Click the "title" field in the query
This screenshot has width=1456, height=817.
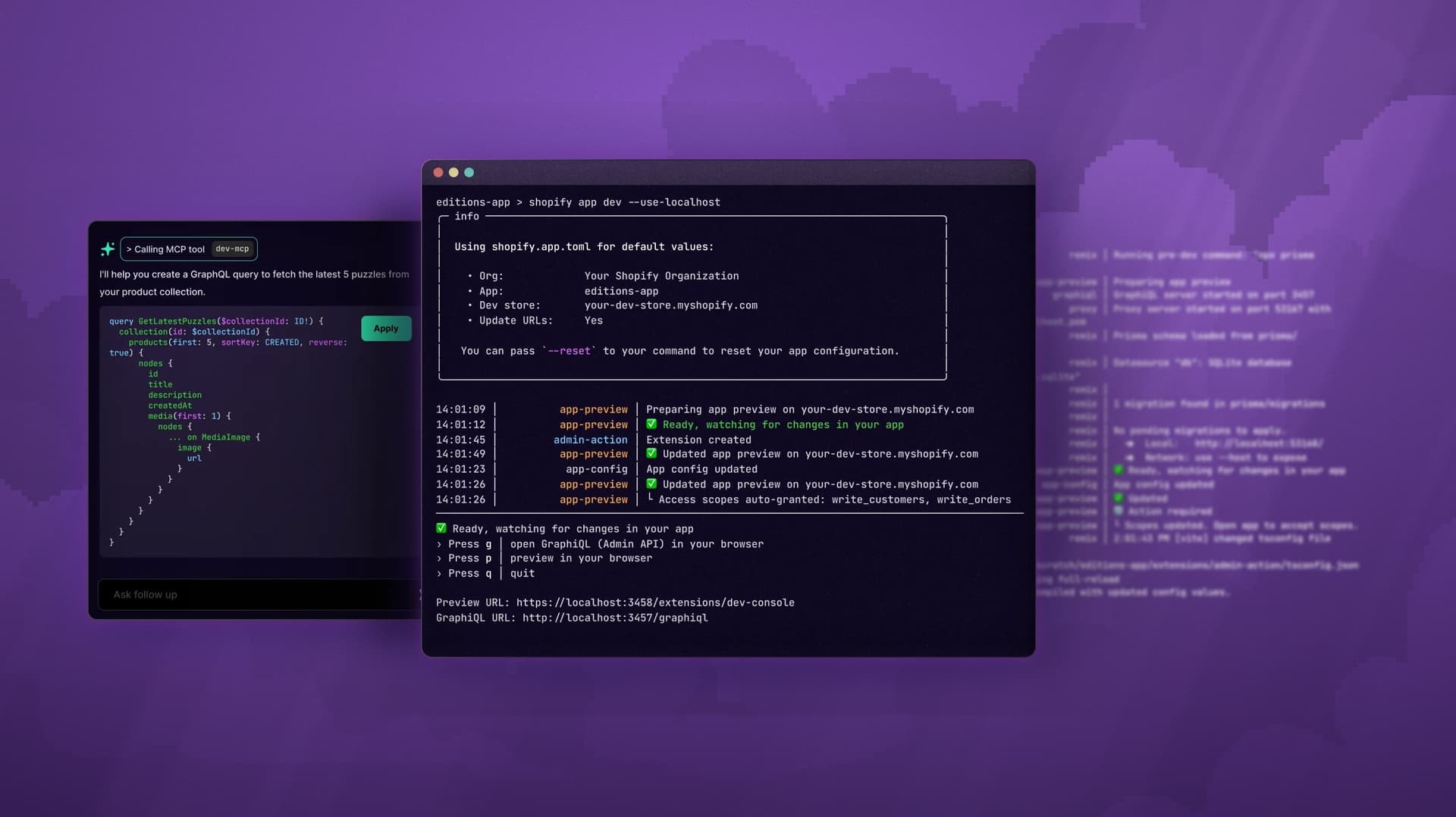pos(160,384)
